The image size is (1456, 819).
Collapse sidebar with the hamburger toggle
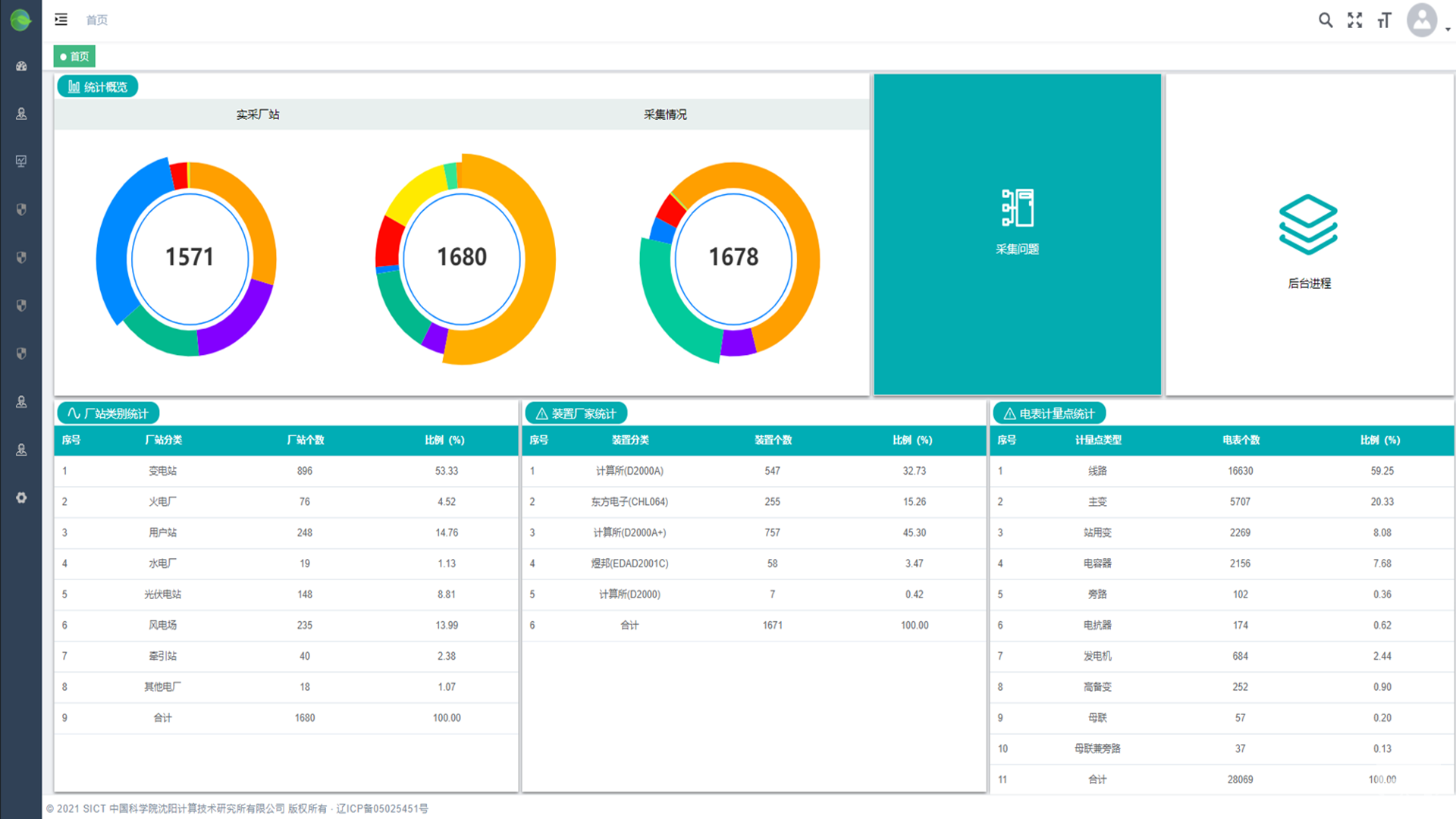(x=61, y=20)
